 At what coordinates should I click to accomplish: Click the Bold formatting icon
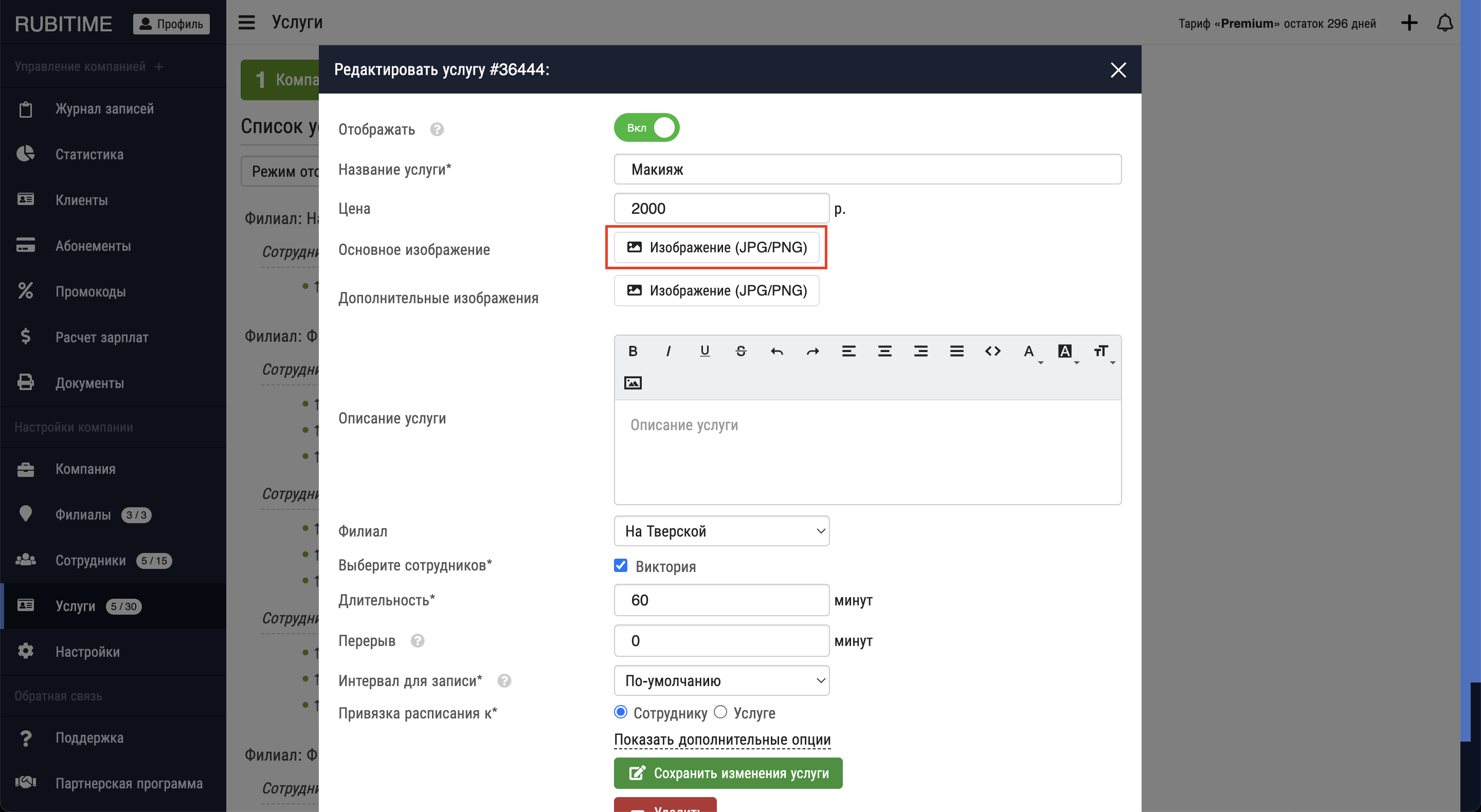pyautogui.click(x=633, y=351)
